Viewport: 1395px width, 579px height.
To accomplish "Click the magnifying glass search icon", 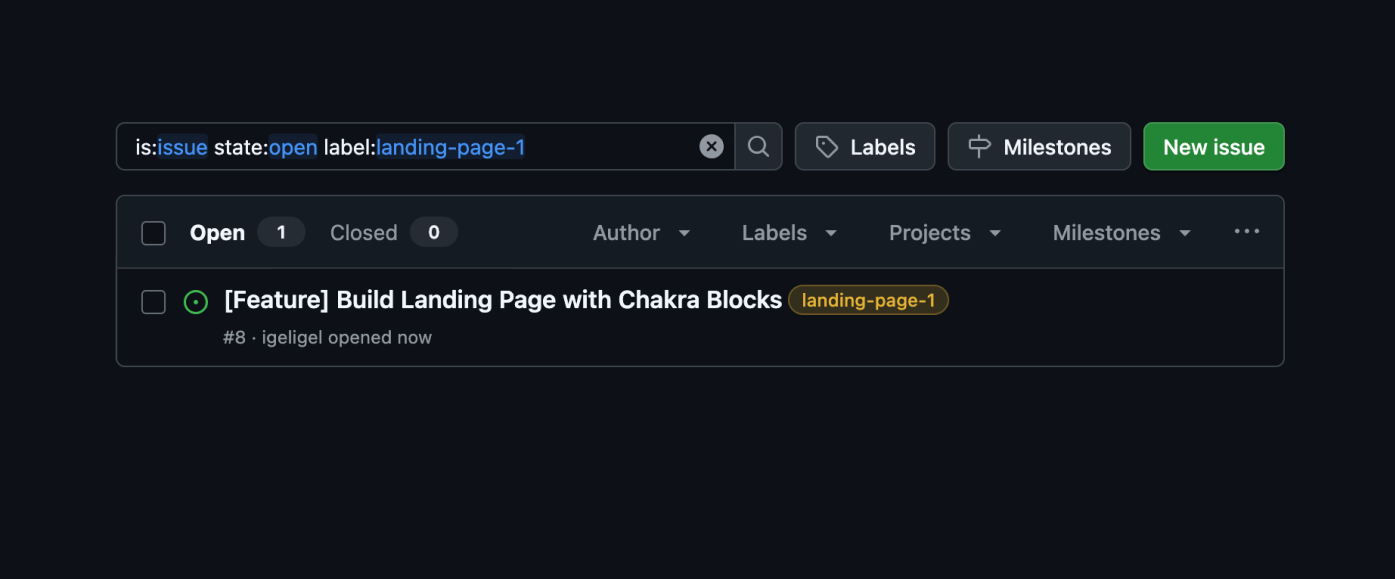I will (x=758, y=146).
